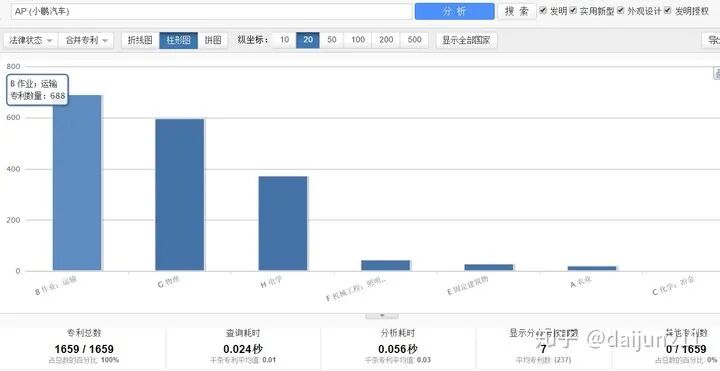Toggle the 实用新型 checkbox
This screenshot has height=371, width=720.
573,10
